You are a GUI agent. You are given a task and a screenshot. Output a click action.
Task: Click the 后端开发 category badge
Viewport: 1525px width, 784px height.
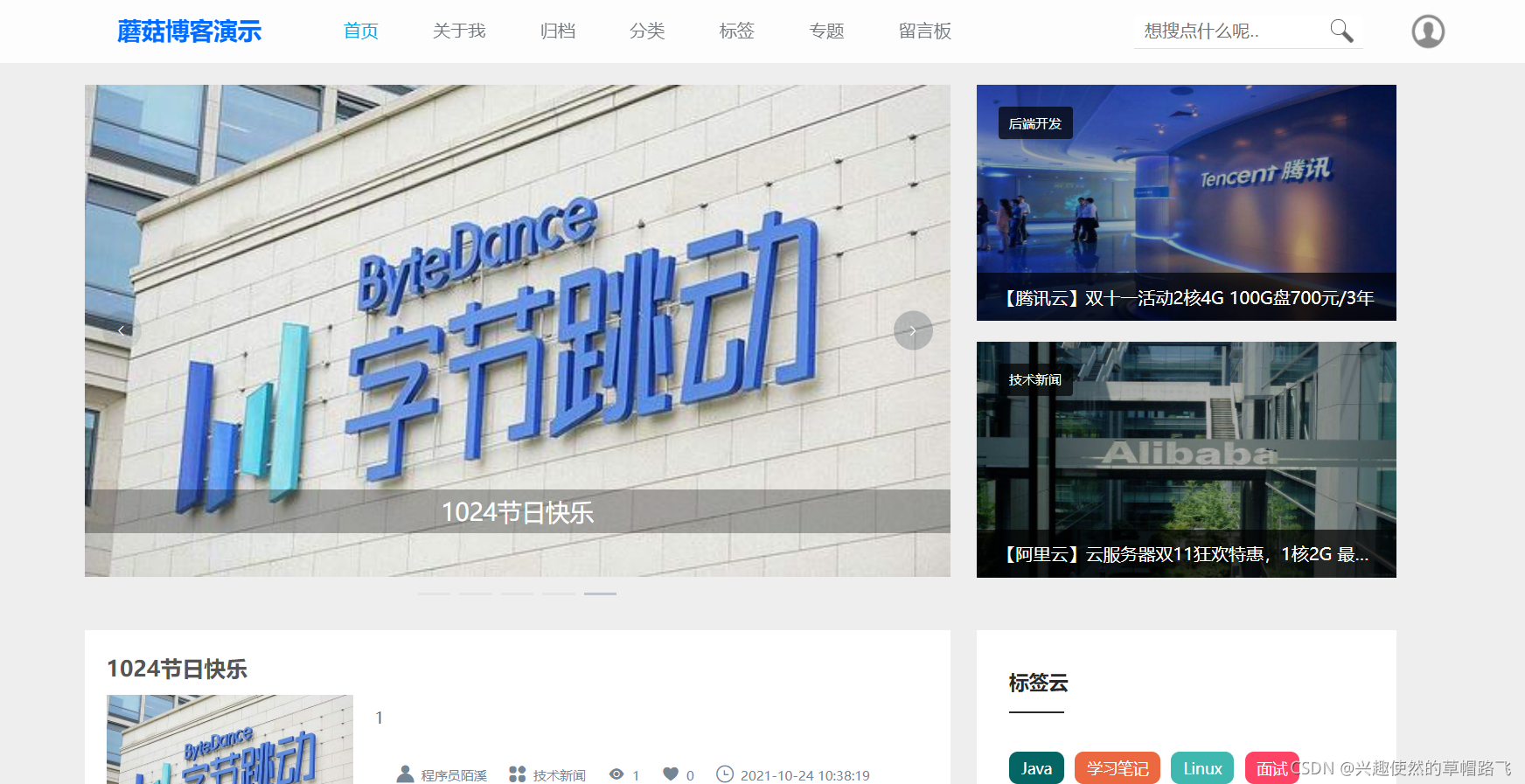[1035, 123]
